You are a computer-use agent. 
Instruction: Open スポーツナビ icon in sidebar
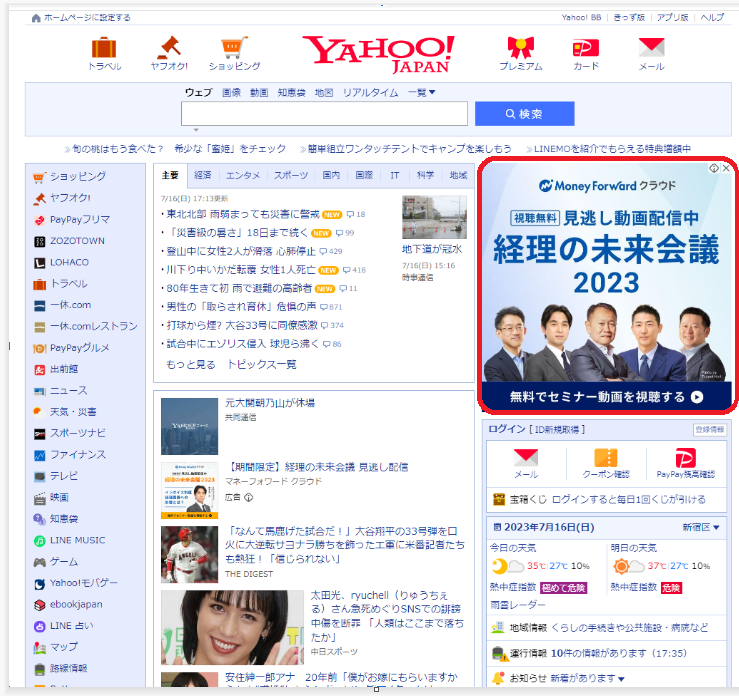tap(40, 434)
